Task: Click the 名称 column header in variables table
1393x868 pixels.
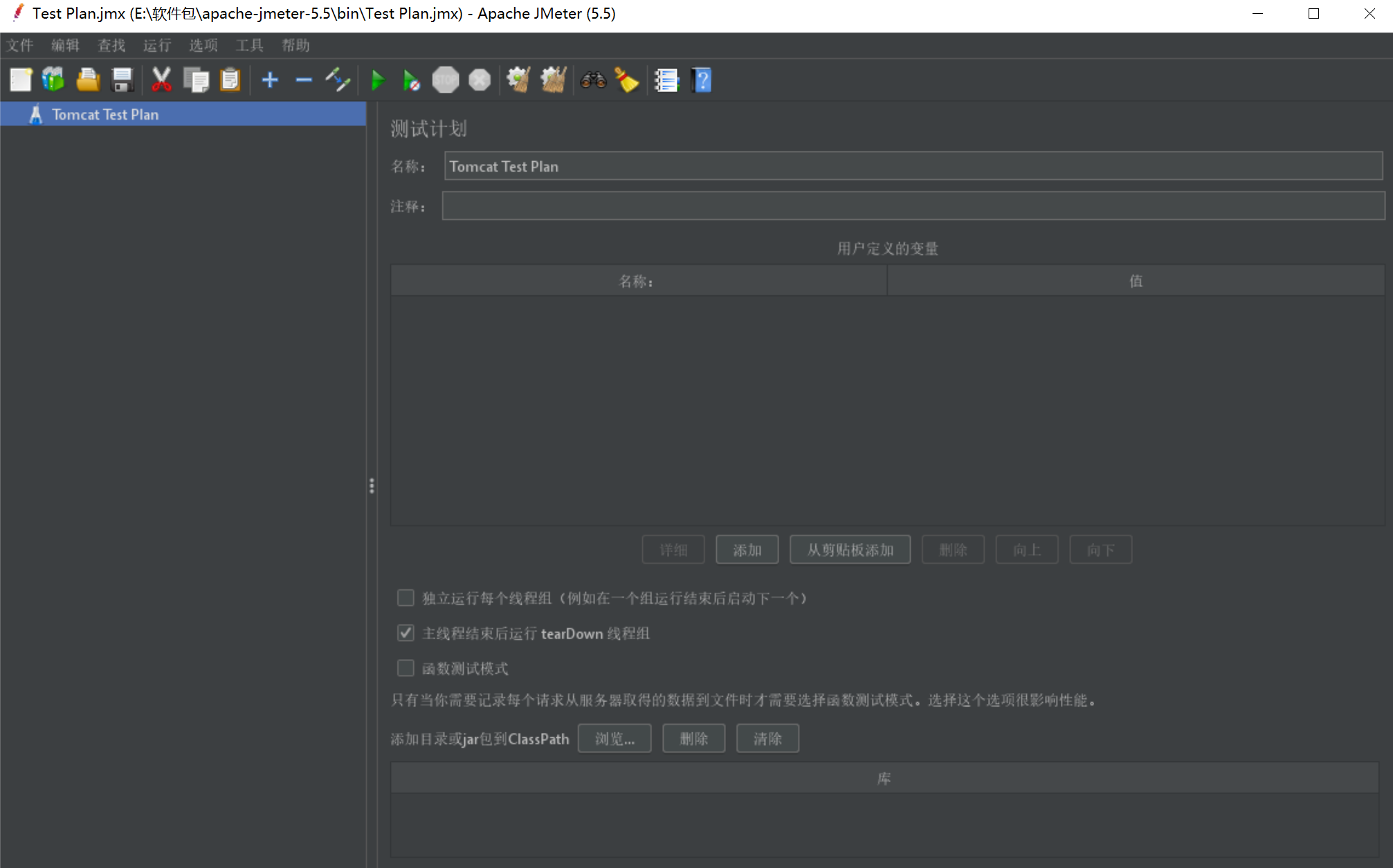Action: [639, 281]
